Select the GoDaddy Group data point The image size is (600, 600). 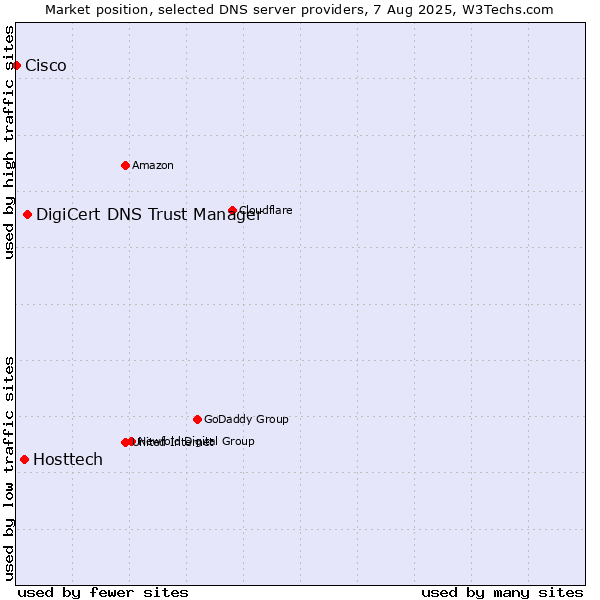[197, 419]
